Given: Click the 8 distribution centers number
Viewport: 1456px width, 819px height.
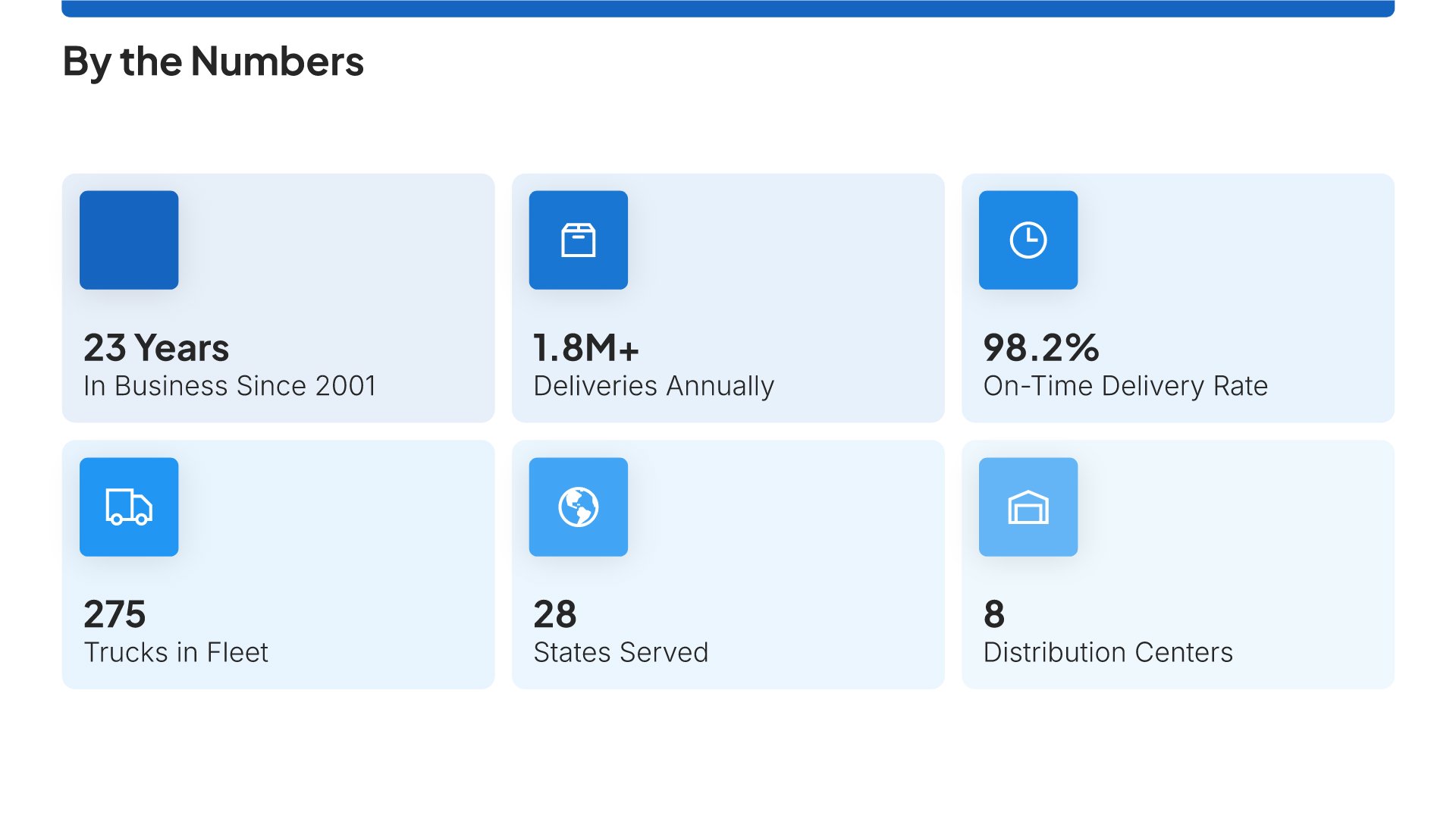Looking at the screenshot, I should 993,614.
